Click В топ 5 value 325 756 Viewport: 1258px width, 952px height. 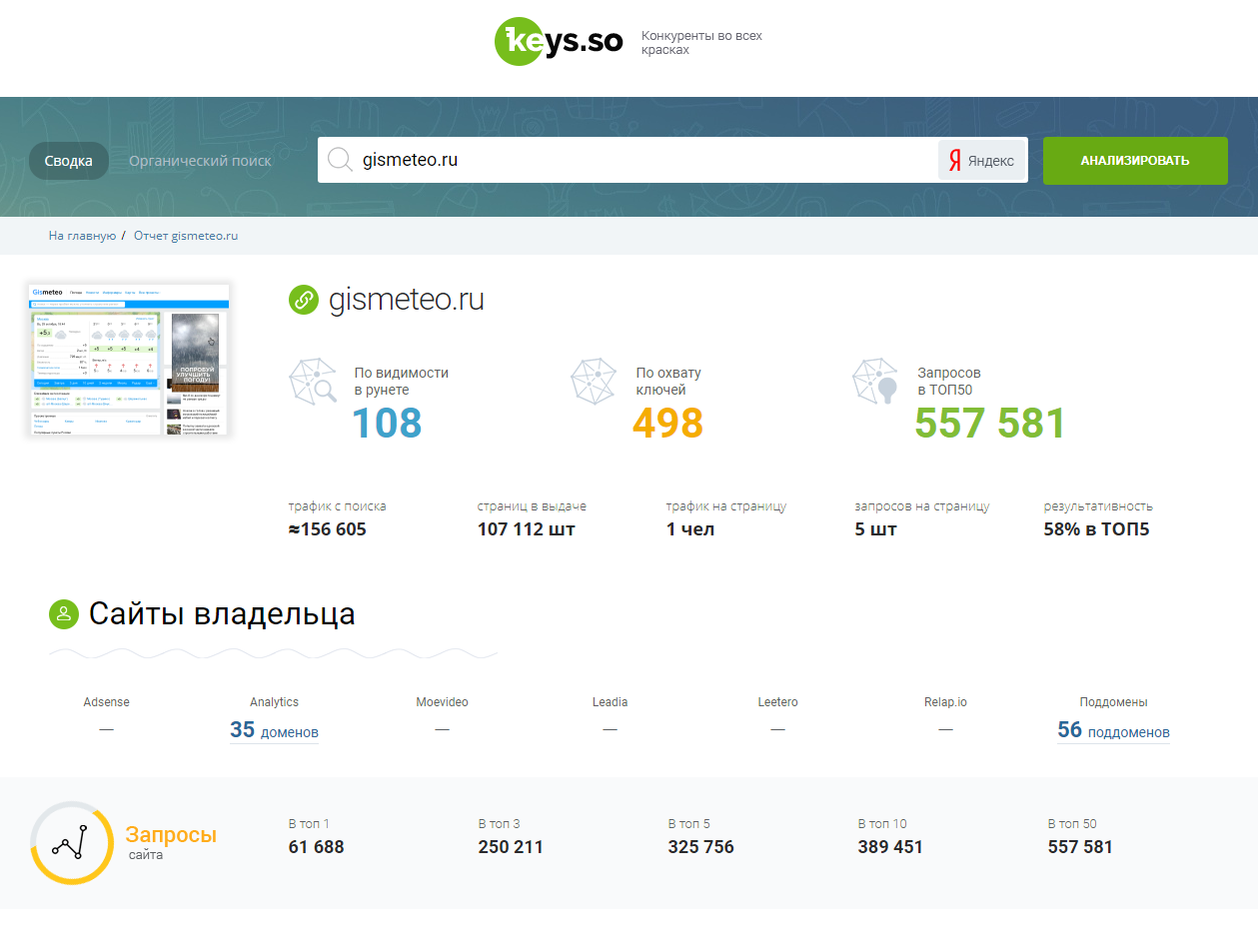[701, 847]
